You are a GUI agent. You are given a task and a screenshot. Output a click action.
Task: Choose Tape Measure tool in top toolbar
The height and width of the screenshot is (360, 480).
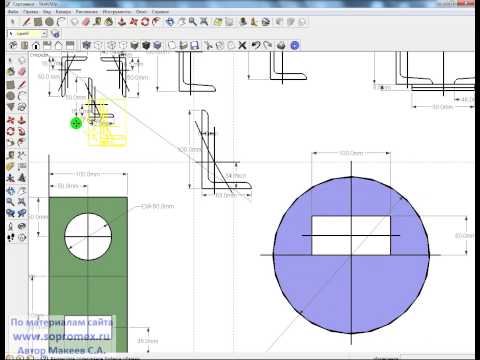tap(97, 22)
